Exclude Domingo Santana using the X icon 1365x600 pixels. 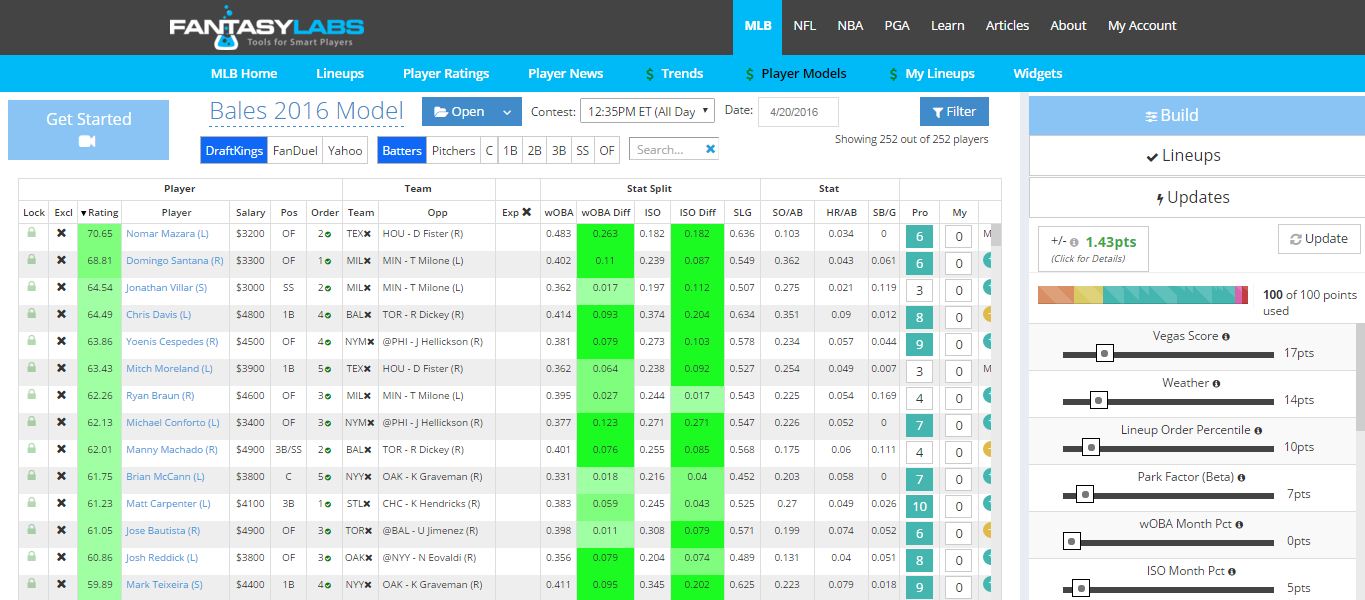click(x=62, y=262)
